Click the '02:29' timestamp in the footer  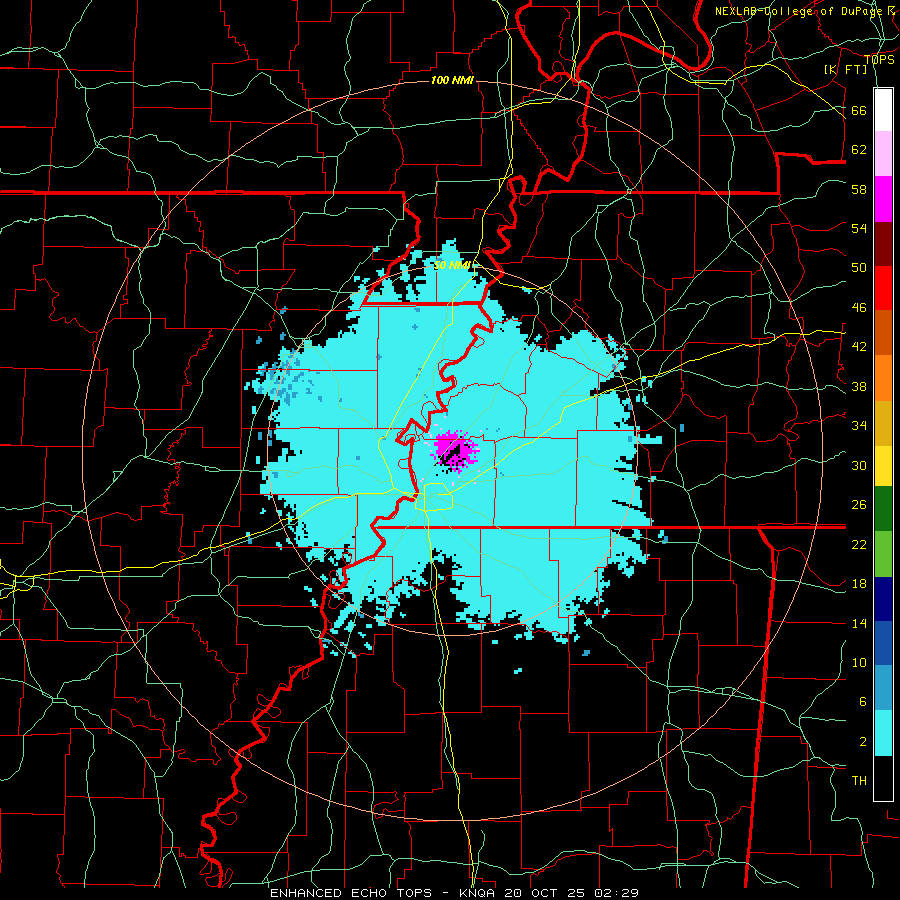(x=618, y=893)
